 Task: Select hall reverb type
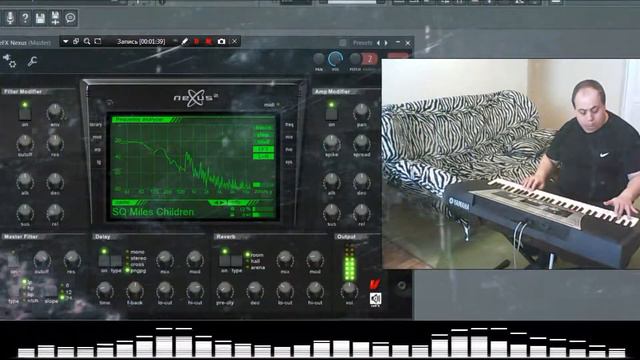[253, 261]
